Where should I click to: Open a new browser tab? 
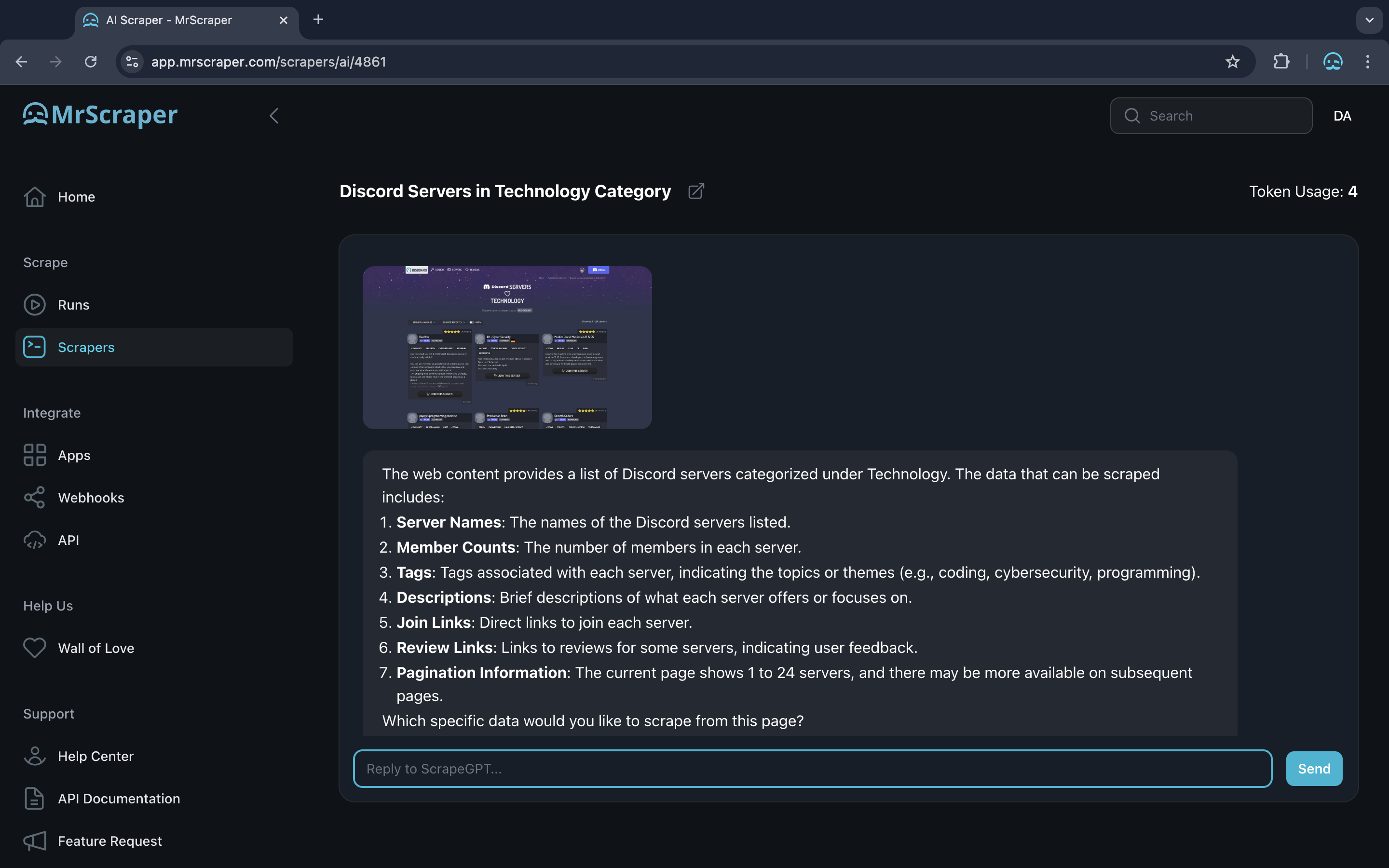318,20
